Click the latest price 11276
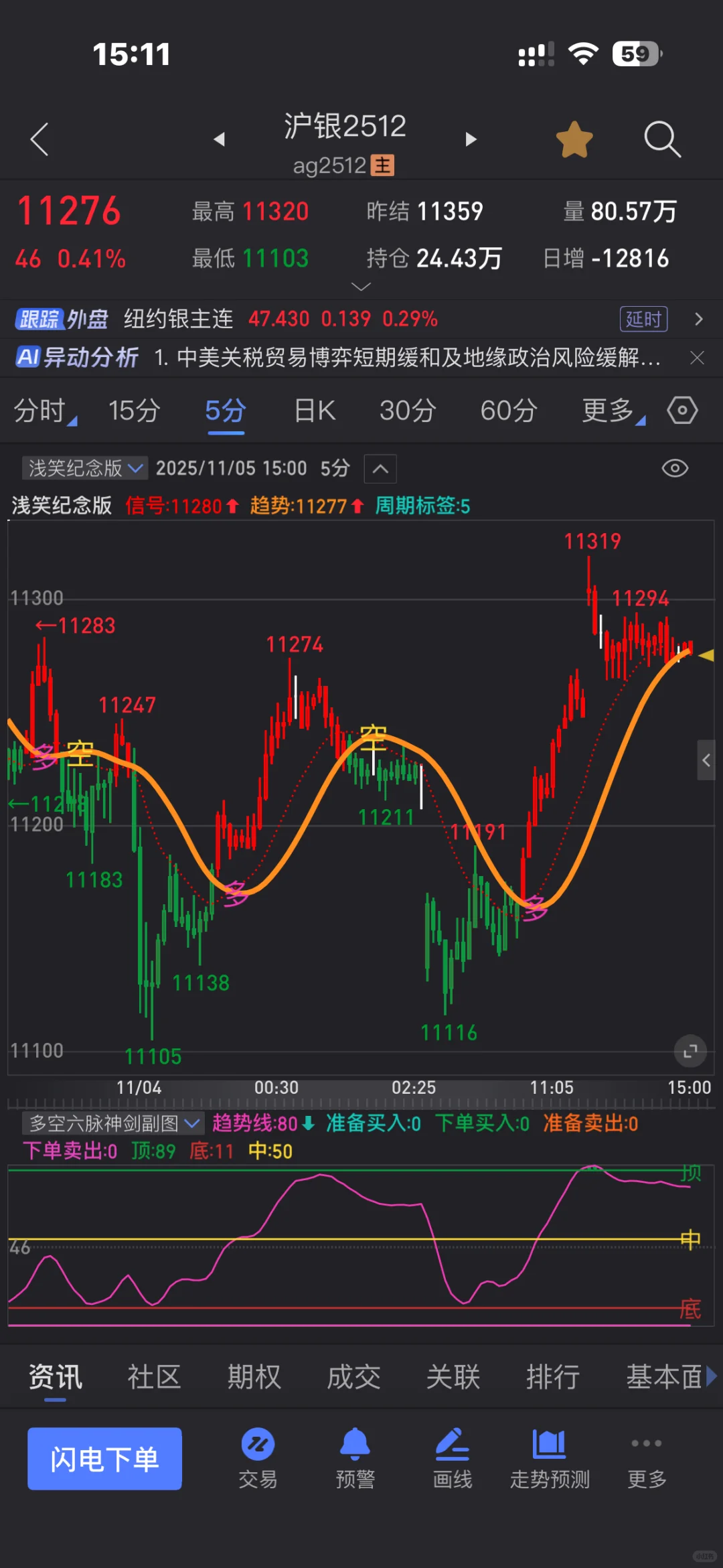This screenshot has height=1568, width=723. tap(69, 212)
